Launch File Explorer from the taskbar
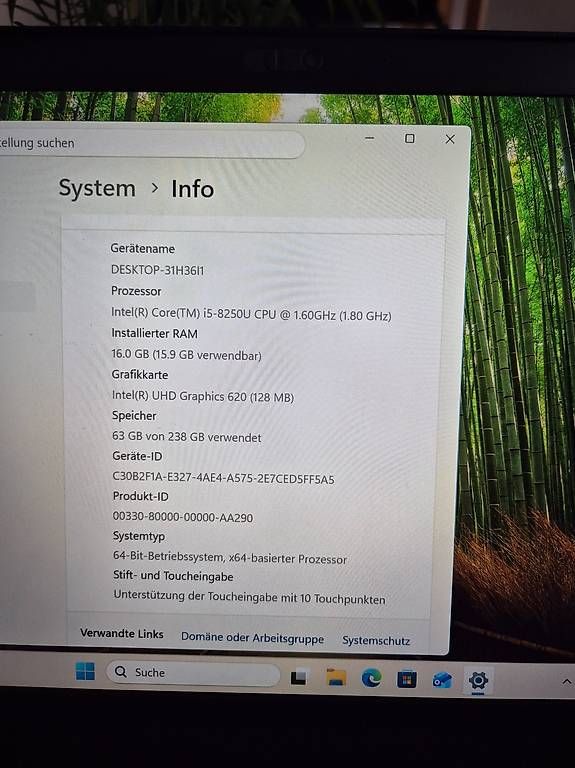575x768 pixels. click(336, 677)
